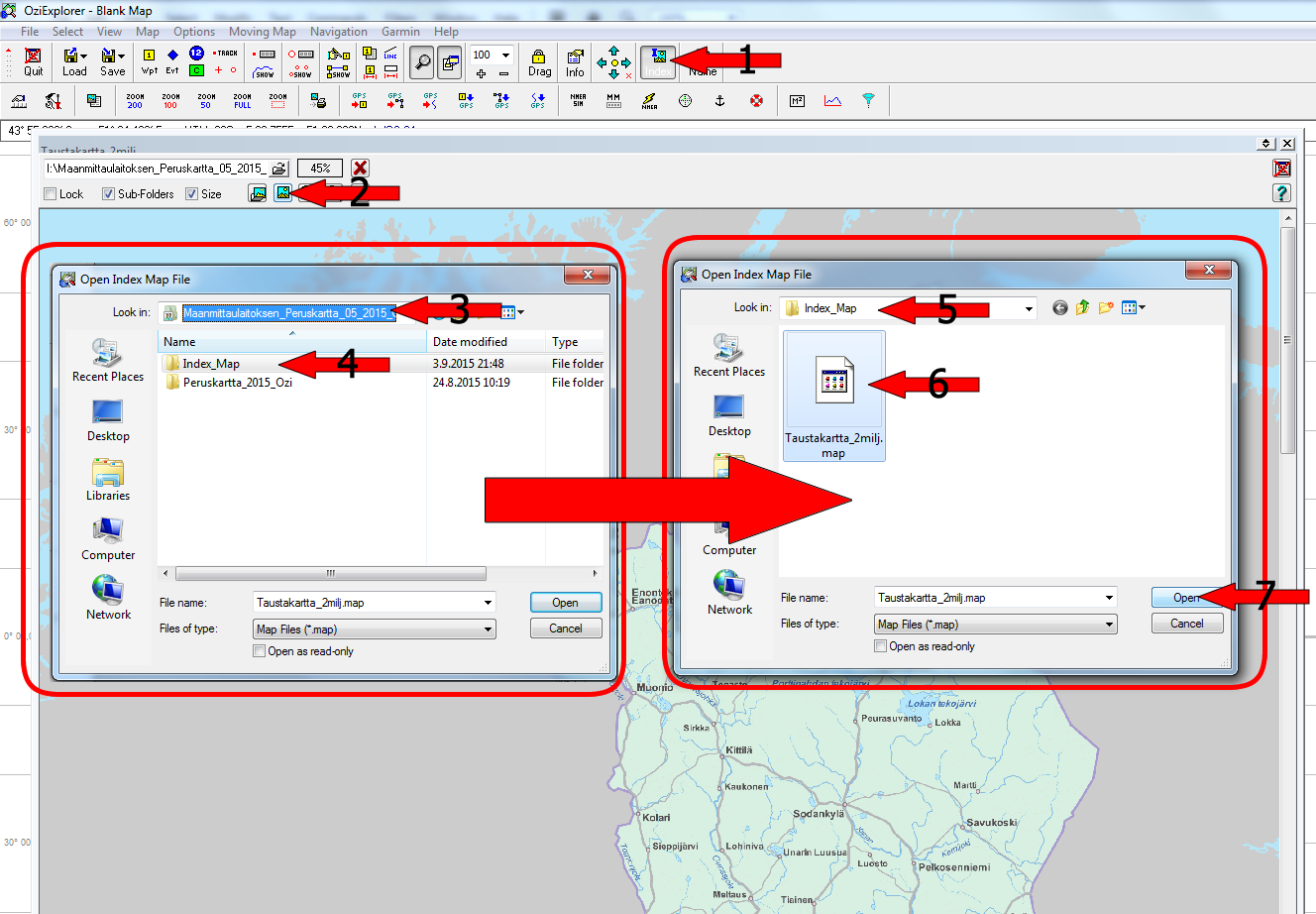Click the folder browse icon after path
Viewport: 1316px width, 914px height.
click(x=279, y=169)
